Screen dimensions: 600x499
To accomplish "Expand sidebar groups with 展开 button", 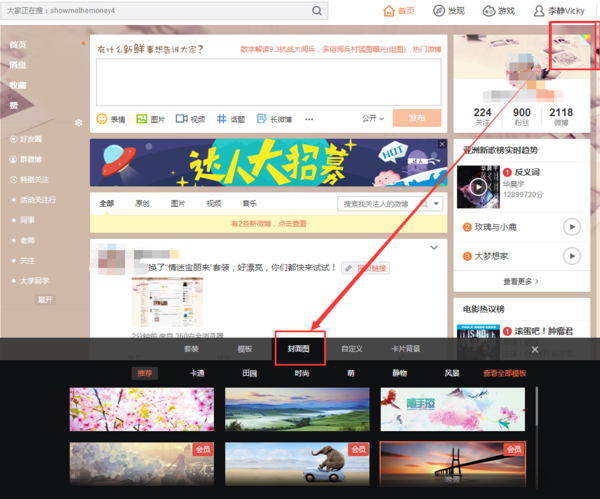I will (45, 300).
